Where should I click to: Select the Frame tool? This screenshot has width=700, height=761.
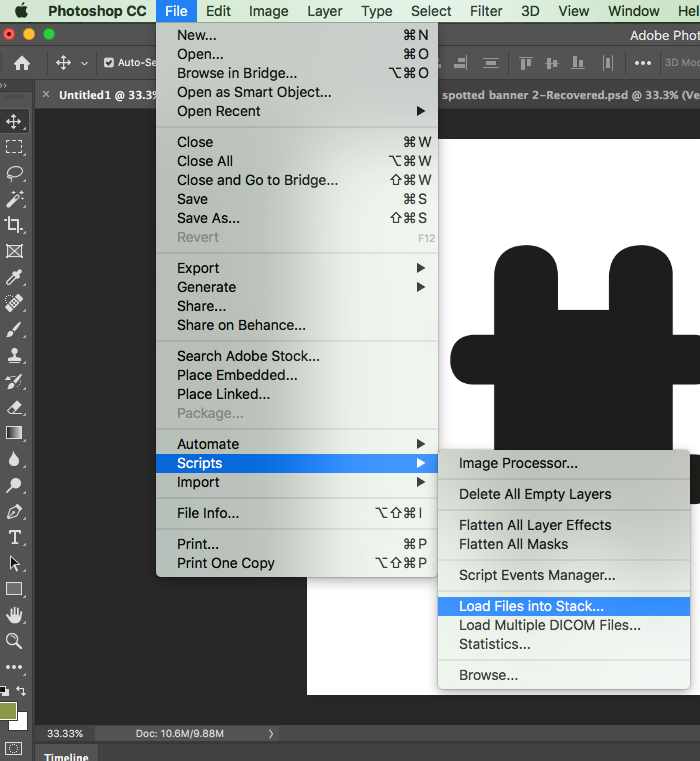[14, 251]
